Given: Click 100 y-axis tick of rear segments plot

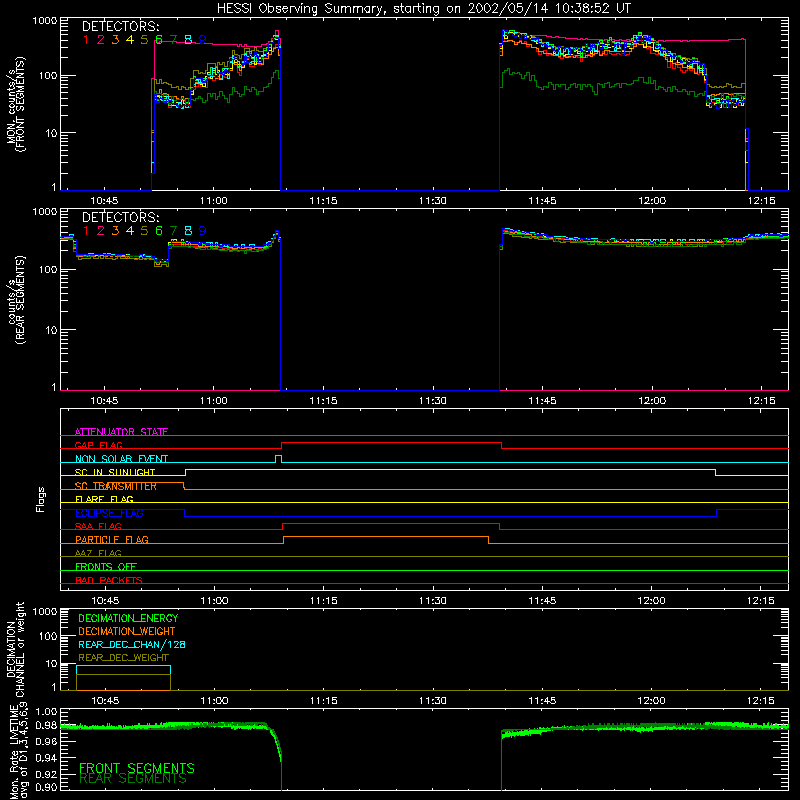Looking at the screenshot, I should point(48,270).
